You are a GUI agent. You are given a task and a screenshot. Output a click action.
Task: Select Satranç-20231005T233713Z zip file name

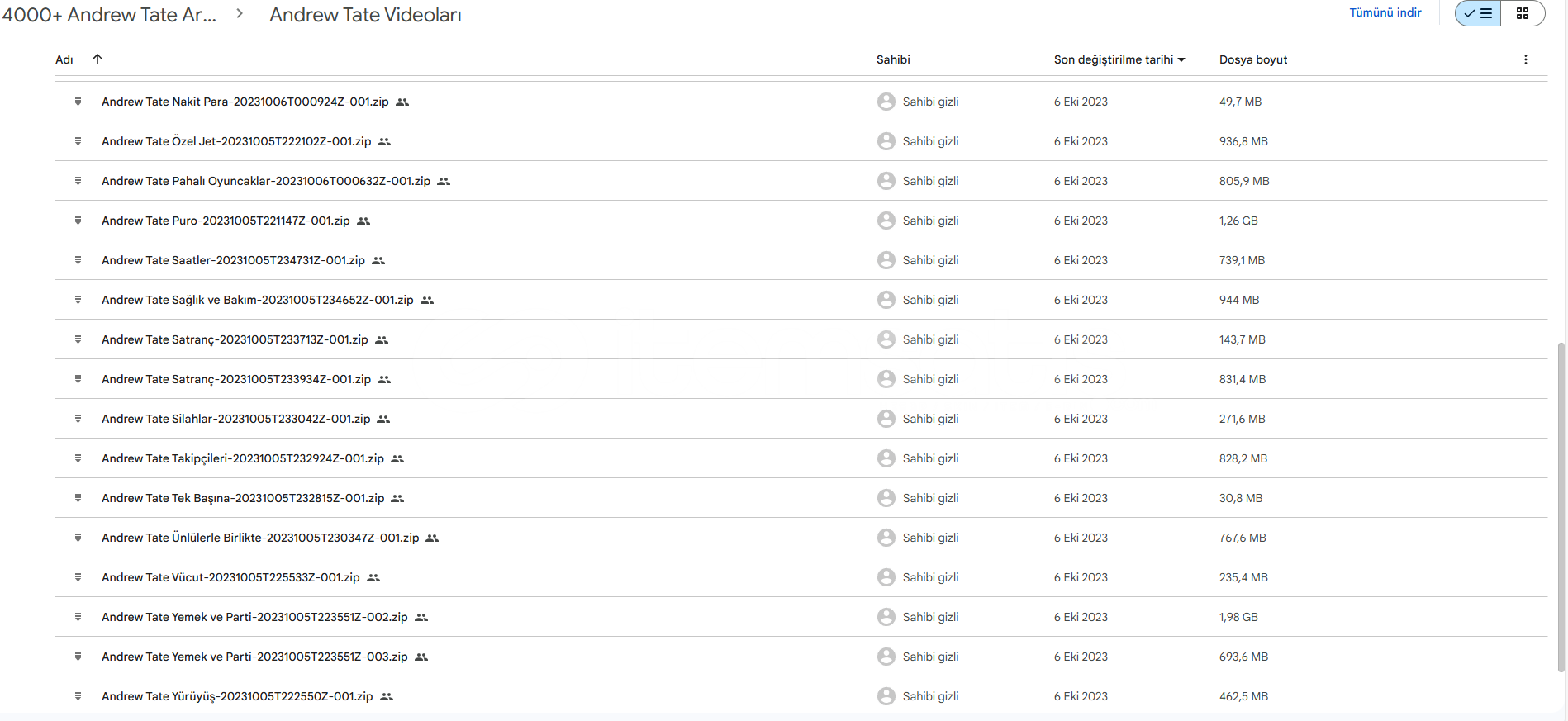[235, 339]
